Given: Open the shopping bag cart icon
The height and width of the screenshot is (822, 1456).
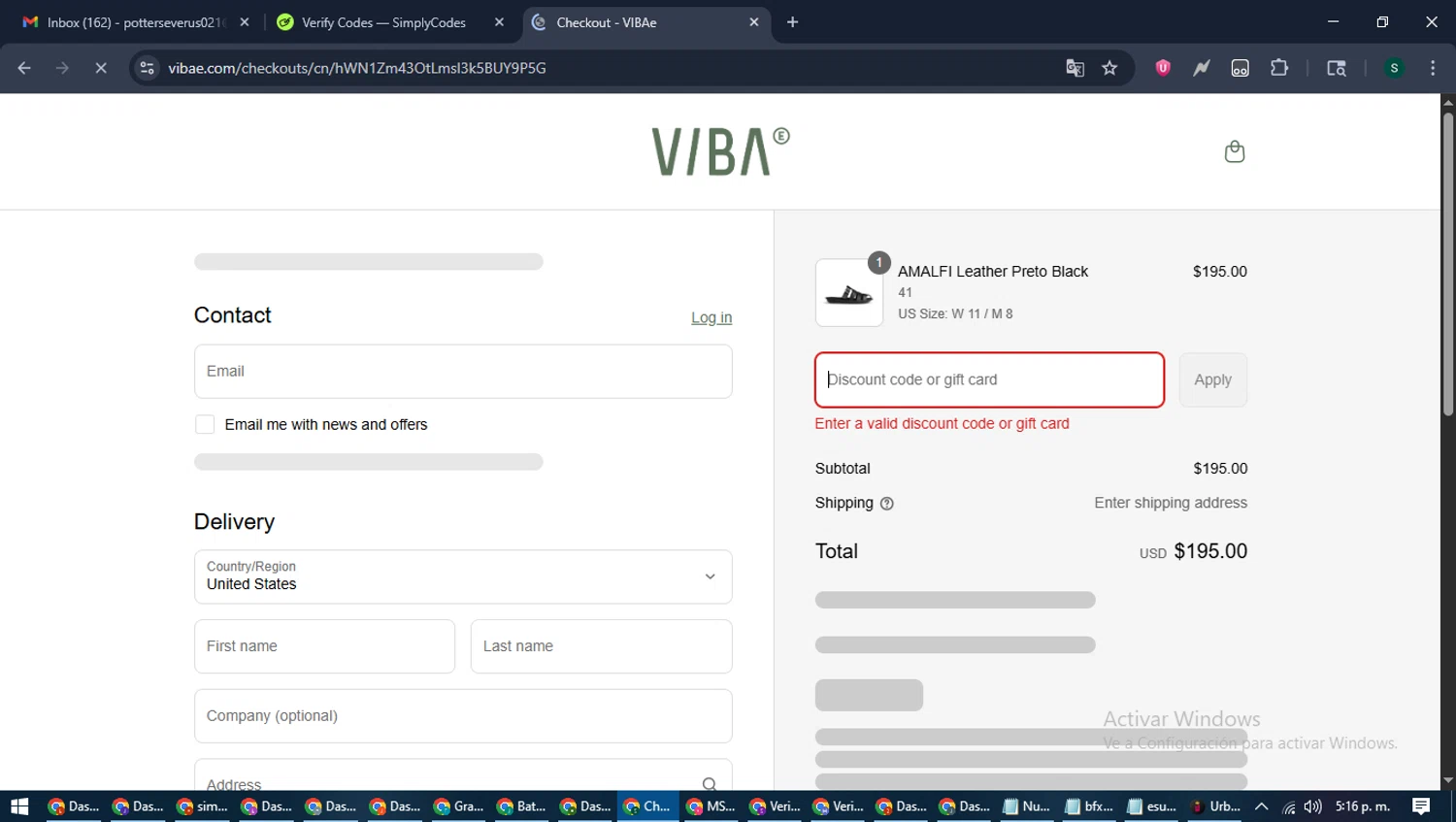Looking at the screenshot, I should point(1234,151).
